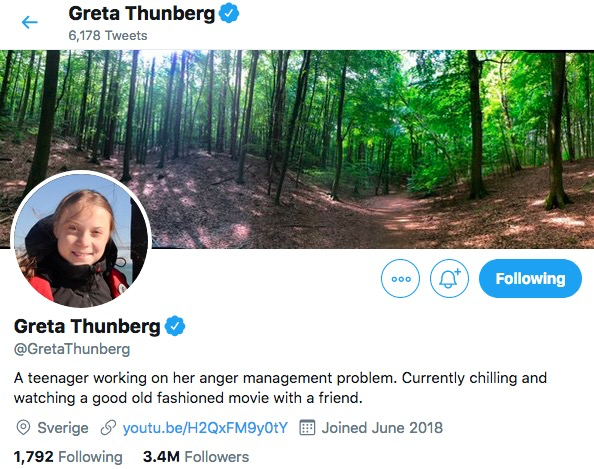
Task: Click the chain link icon
Action: (x=108, y=428)
